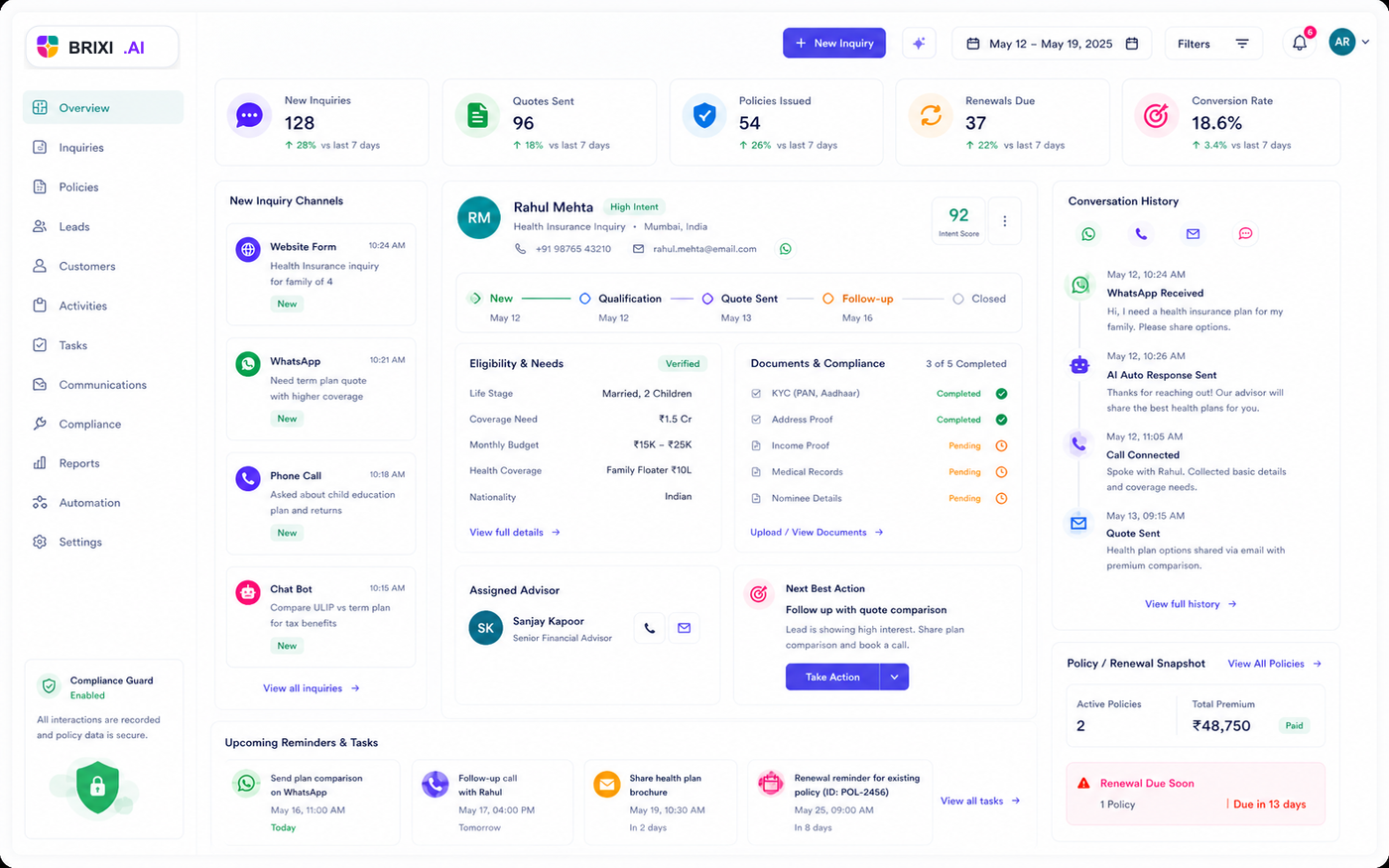Click the Policies Issued shield icon
1389x868 pixels.
pyautogui.click(x=704, y=116)
